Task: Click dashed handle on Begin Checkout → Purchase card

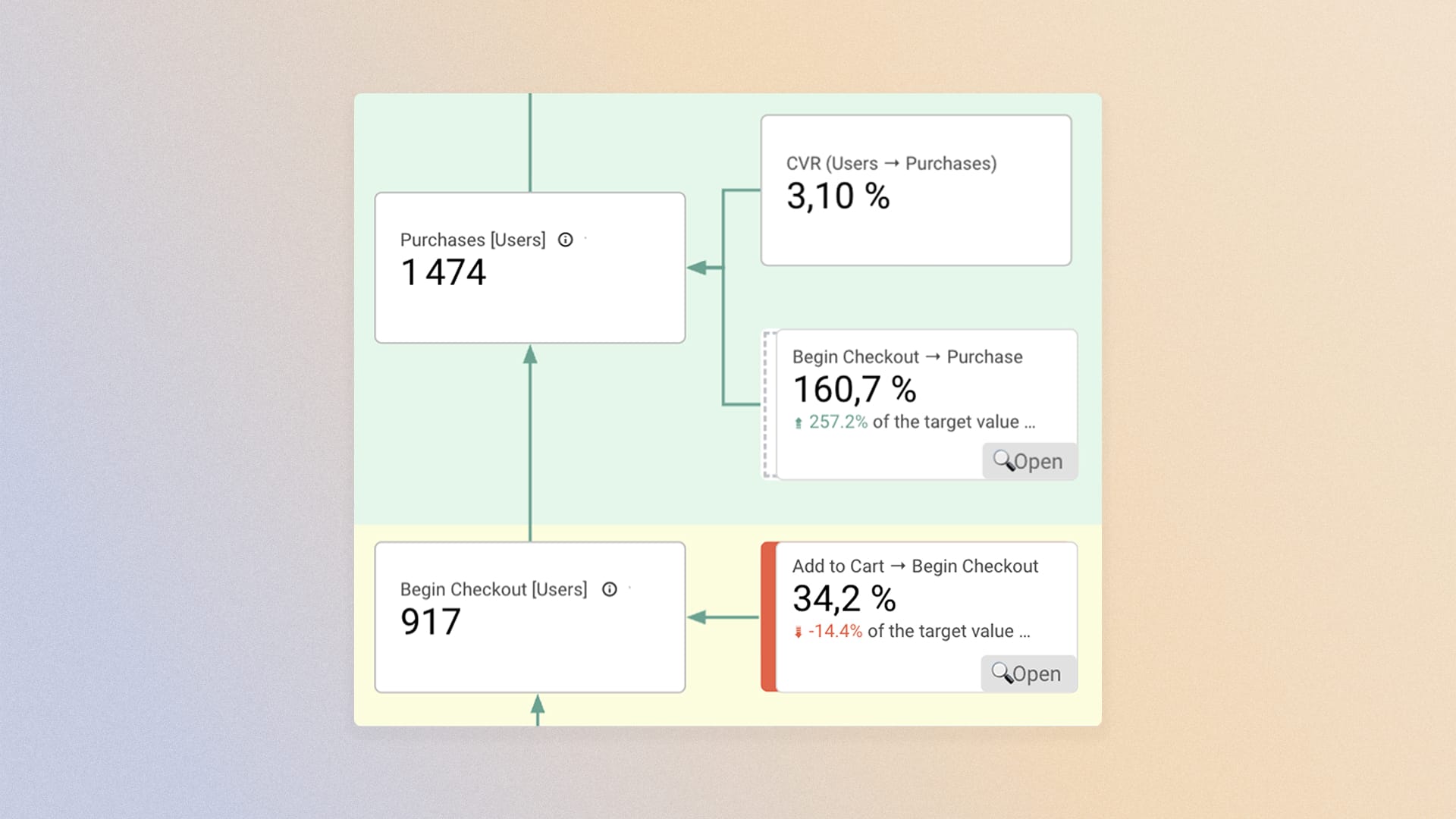Action: pos(769,404)
